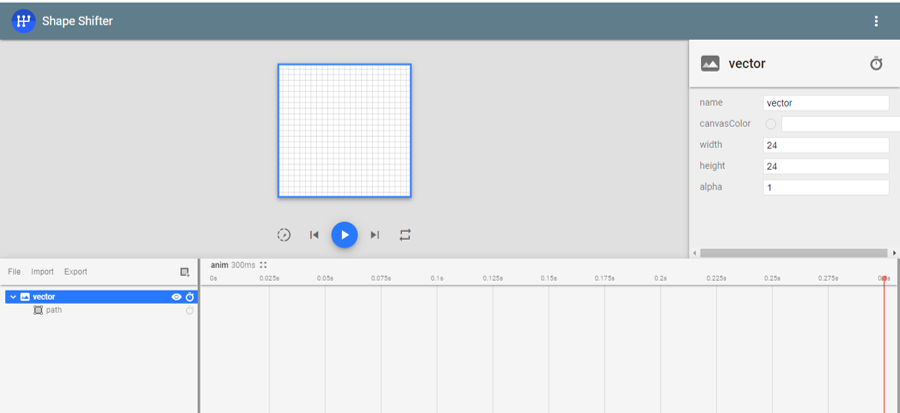Viewport: 900px width, 413px height.
Task: Play the animation
Action: [x=344, y=235]
